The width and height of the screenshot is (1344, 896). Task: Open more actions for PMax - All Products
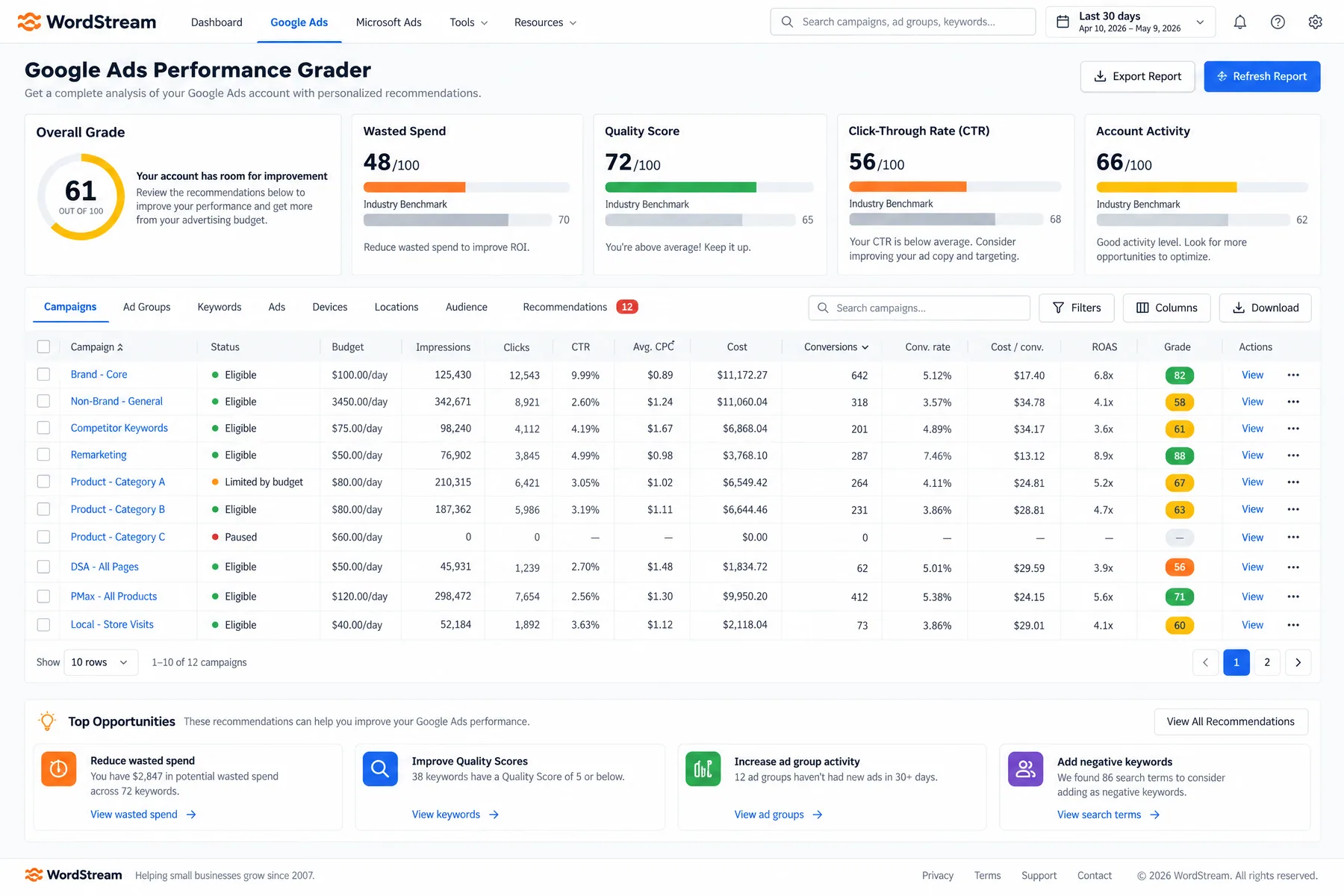(x=1293, y=597)
